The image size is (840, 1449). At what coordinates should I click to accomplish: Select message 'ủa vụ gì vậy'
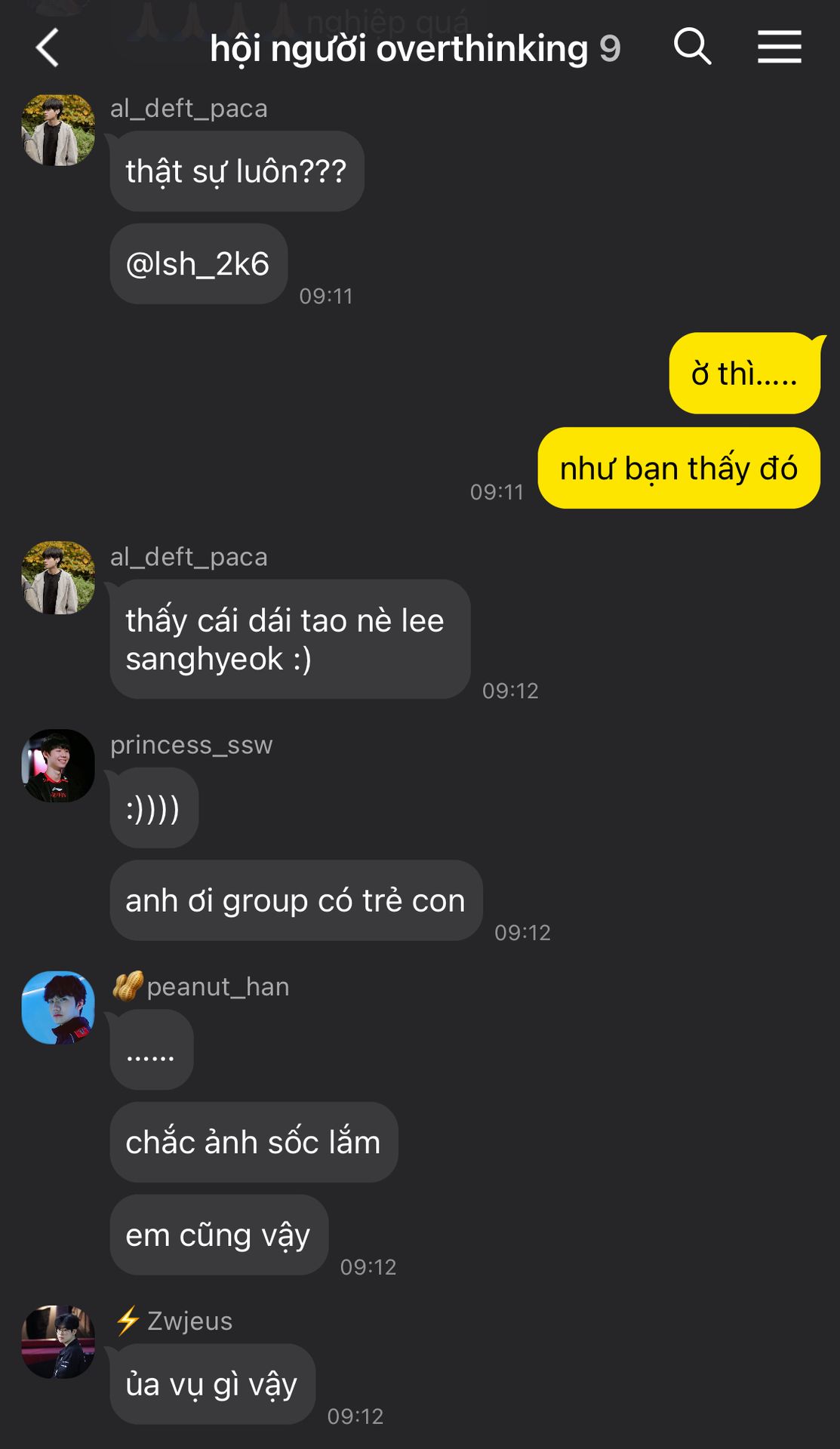(x=212, y=1384)
